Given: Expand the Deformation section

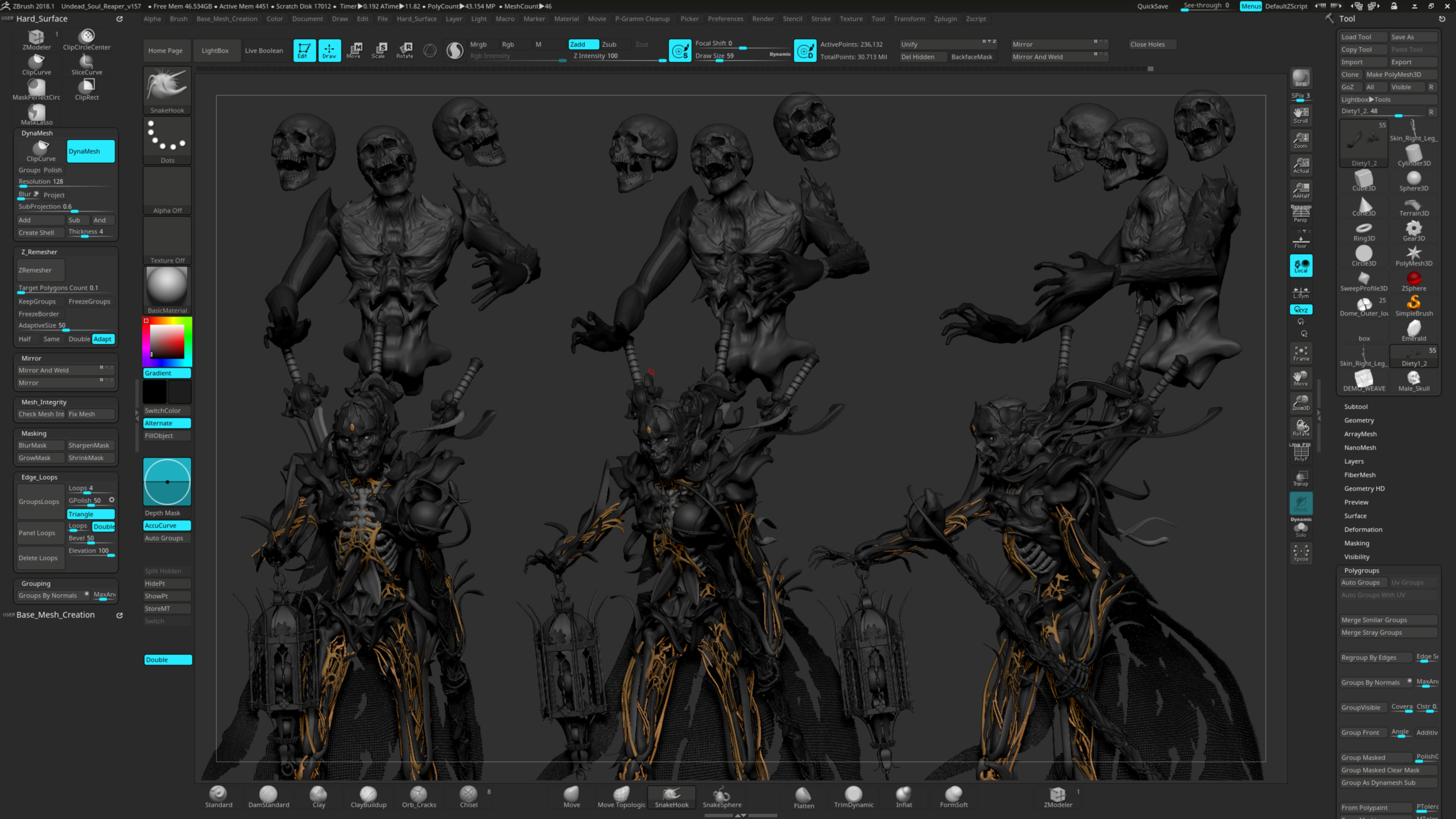Looking at the screenshot, I should click(x=1363, y=529).
